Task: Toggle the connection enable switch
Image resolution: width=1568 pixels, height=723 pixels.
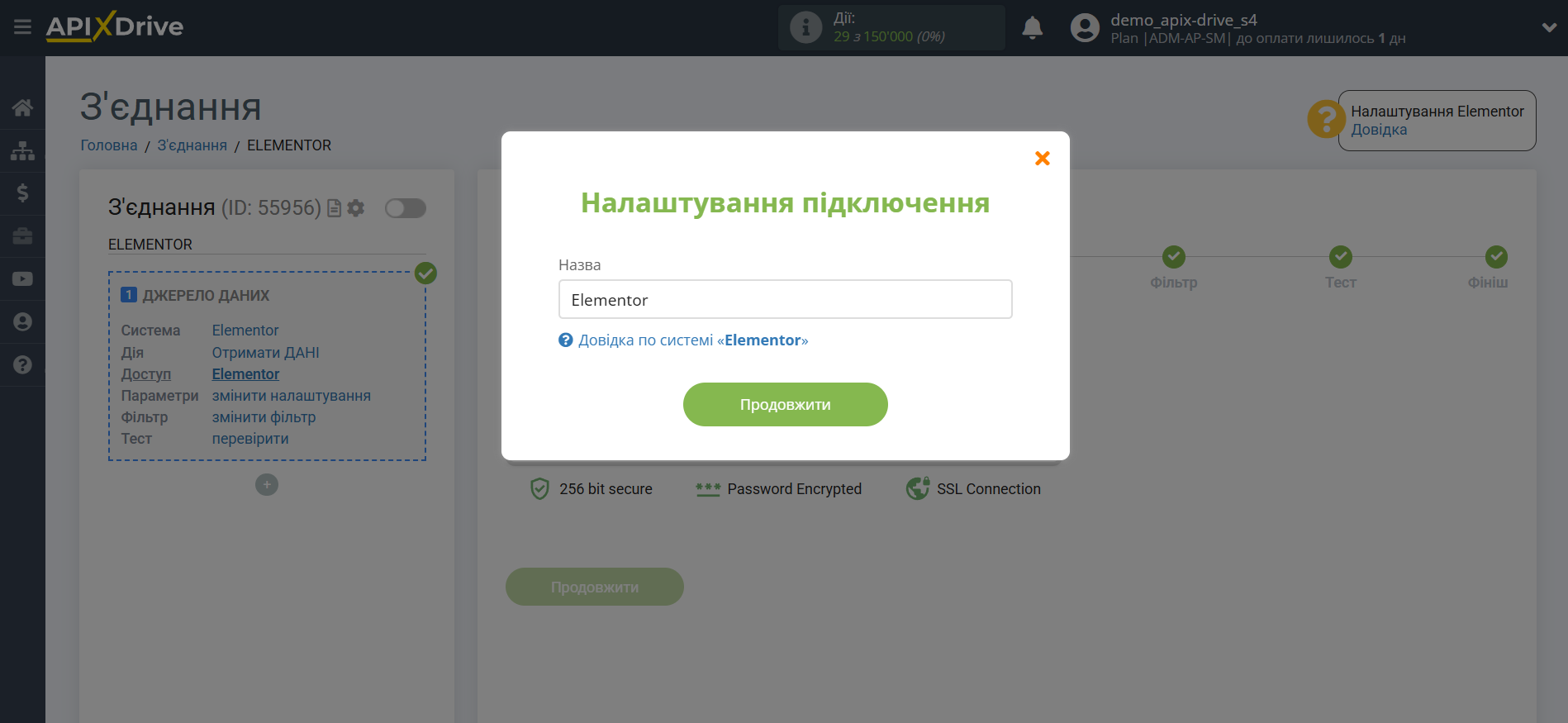Action: pos(406,208)
